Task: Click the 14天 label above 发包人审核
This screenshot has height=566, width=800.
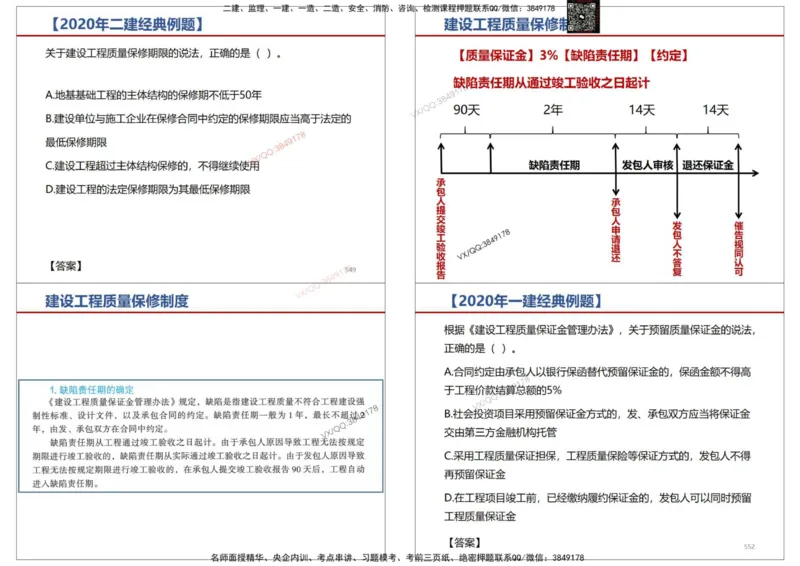Action: coord(642,110)
